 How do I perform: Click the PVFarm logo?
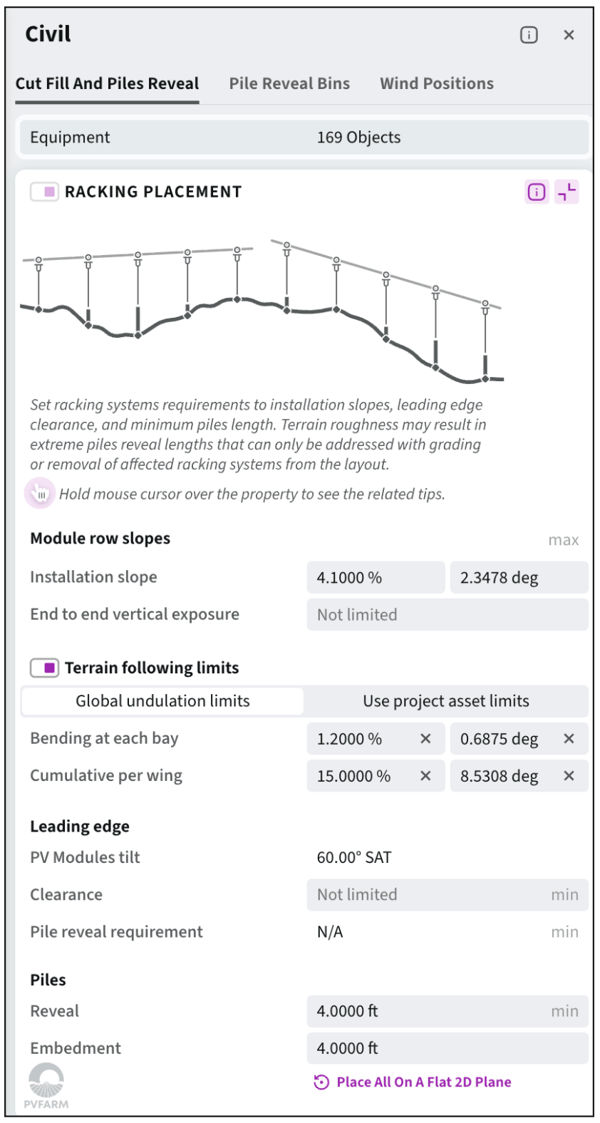(46, 1086)
